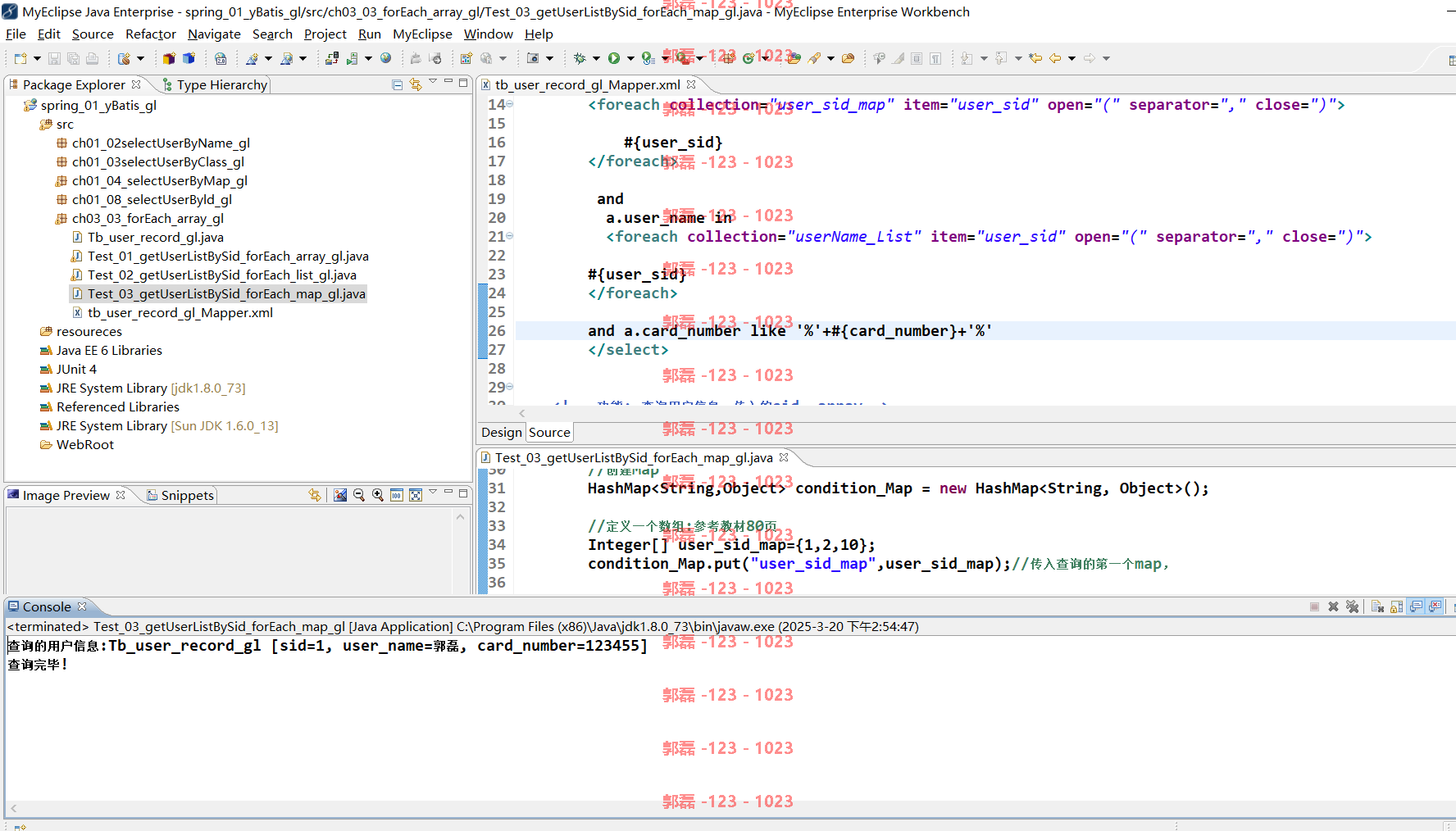Switch to the Type Hierarchy tab
This screenshot has height=831, width=1456.
(214, 84)
